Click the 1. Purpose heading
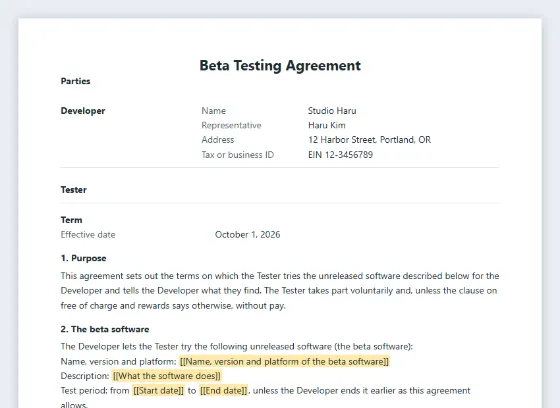Image resolution: width=560 pixels, height=408 pixels. click(x=84, y=258)
